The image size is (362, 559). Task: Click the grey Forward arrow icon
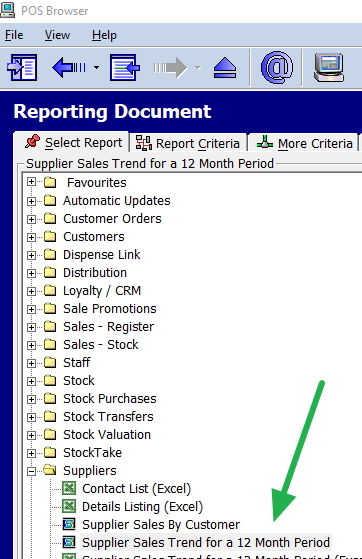[x=170, y=67]
